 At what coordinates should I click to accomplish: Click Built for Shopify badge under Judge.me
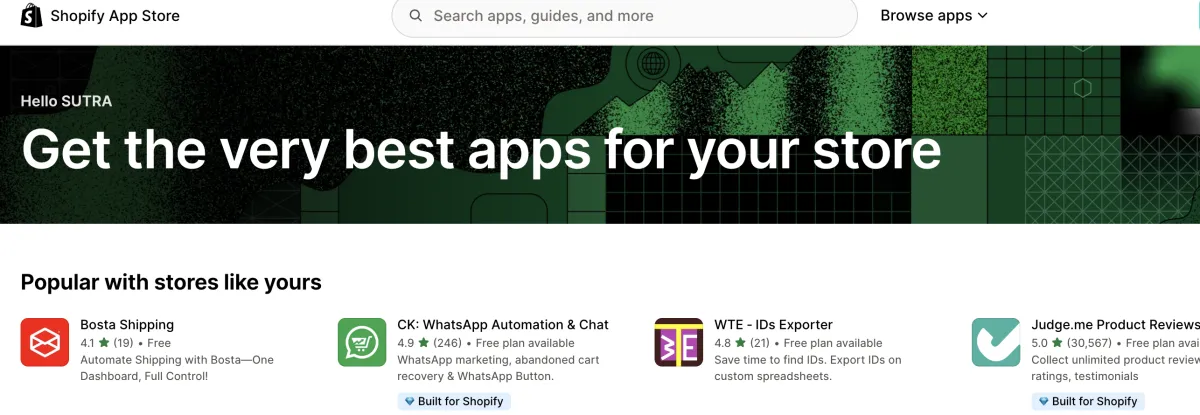click(x=1089, y=401)
